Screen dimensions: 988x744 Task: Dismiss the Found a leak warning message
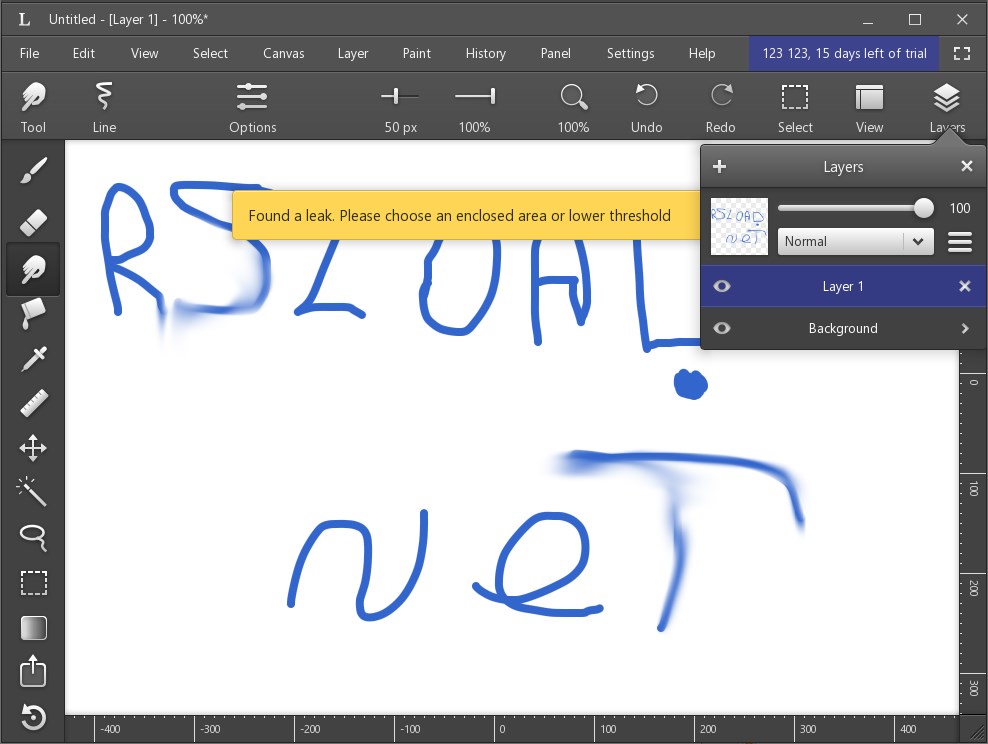coord(466,215)
